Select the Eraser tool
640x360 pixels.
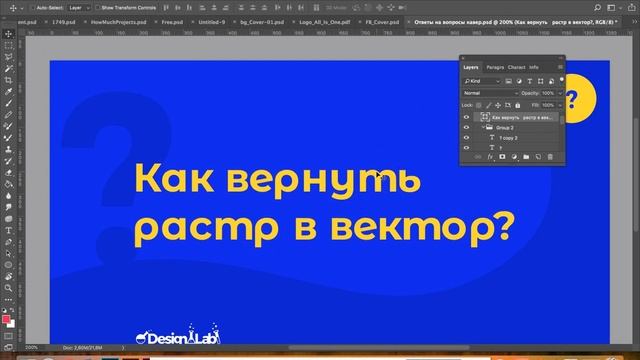tap(8, 173)
